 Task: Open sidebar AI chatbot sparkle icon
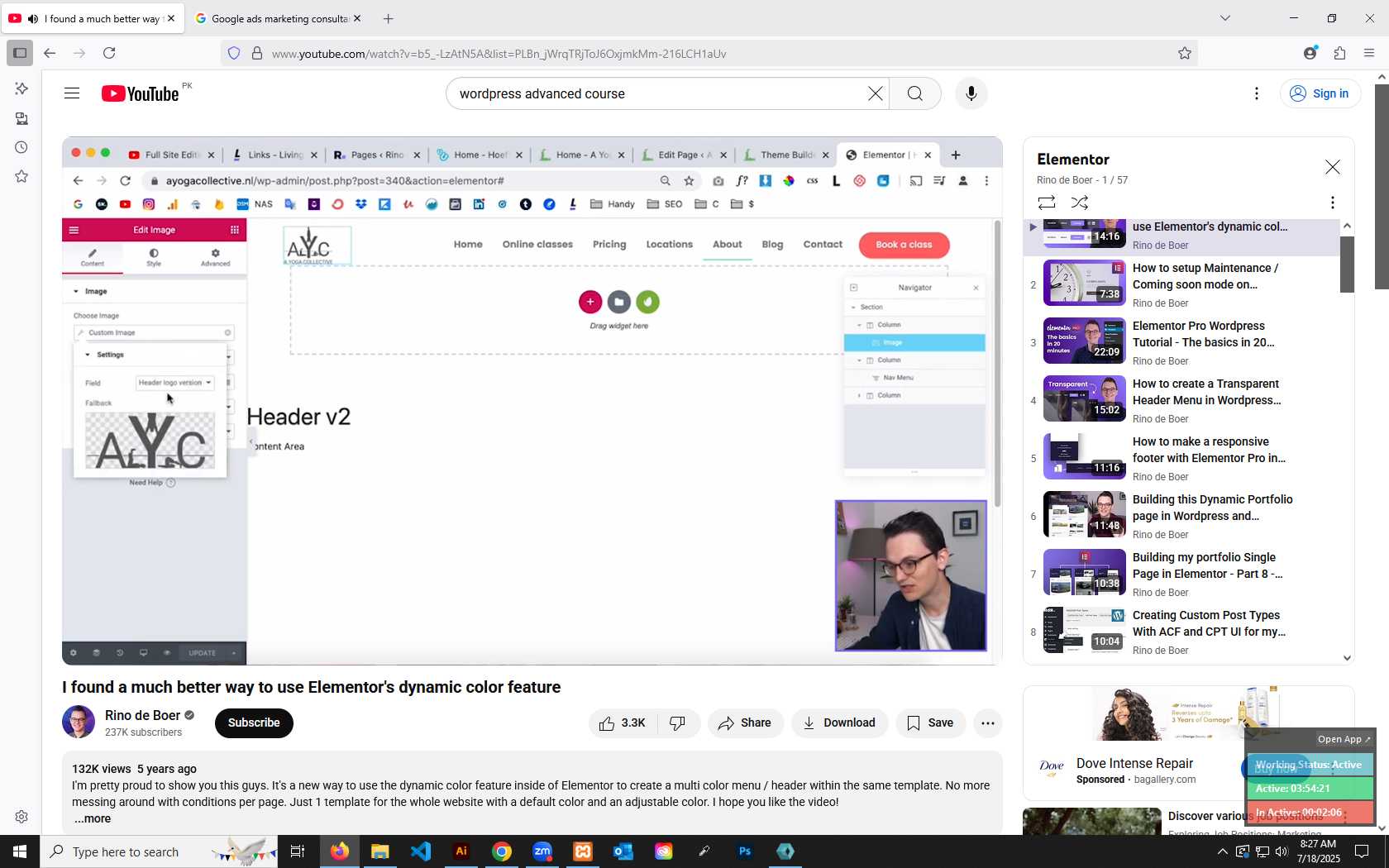pos(21,88)
